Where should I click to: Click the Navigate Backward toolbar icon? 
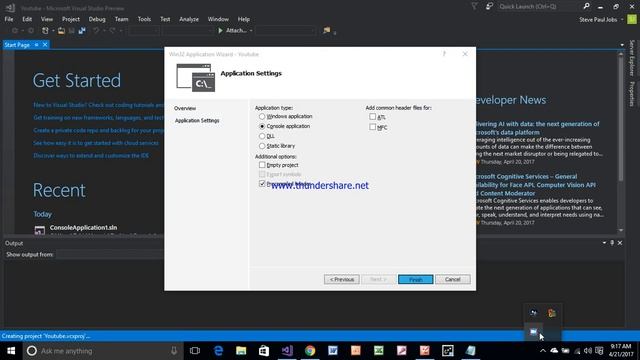[x=15, y=31]
